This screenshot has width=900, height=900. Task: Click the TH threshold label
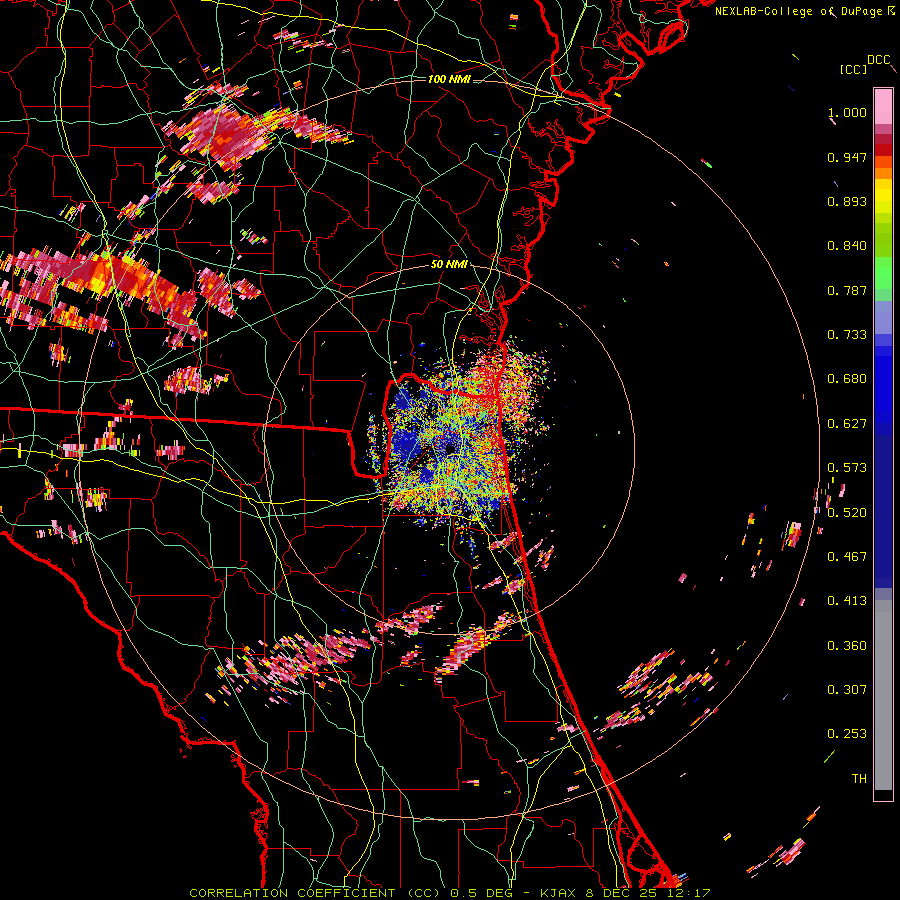point(859,779)
